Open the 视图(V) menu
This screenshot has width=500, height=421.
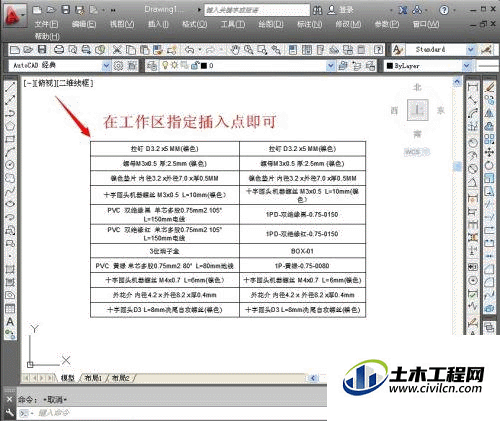122,24
